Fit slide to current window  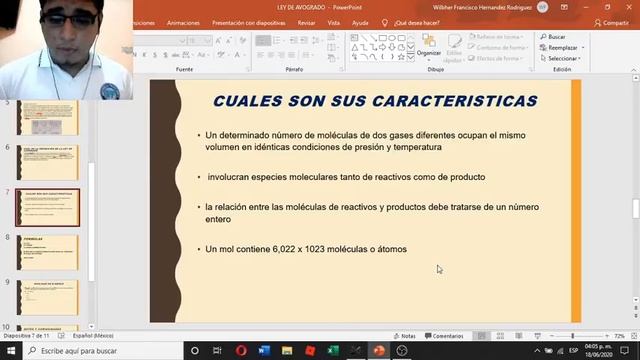coord(634,336)
